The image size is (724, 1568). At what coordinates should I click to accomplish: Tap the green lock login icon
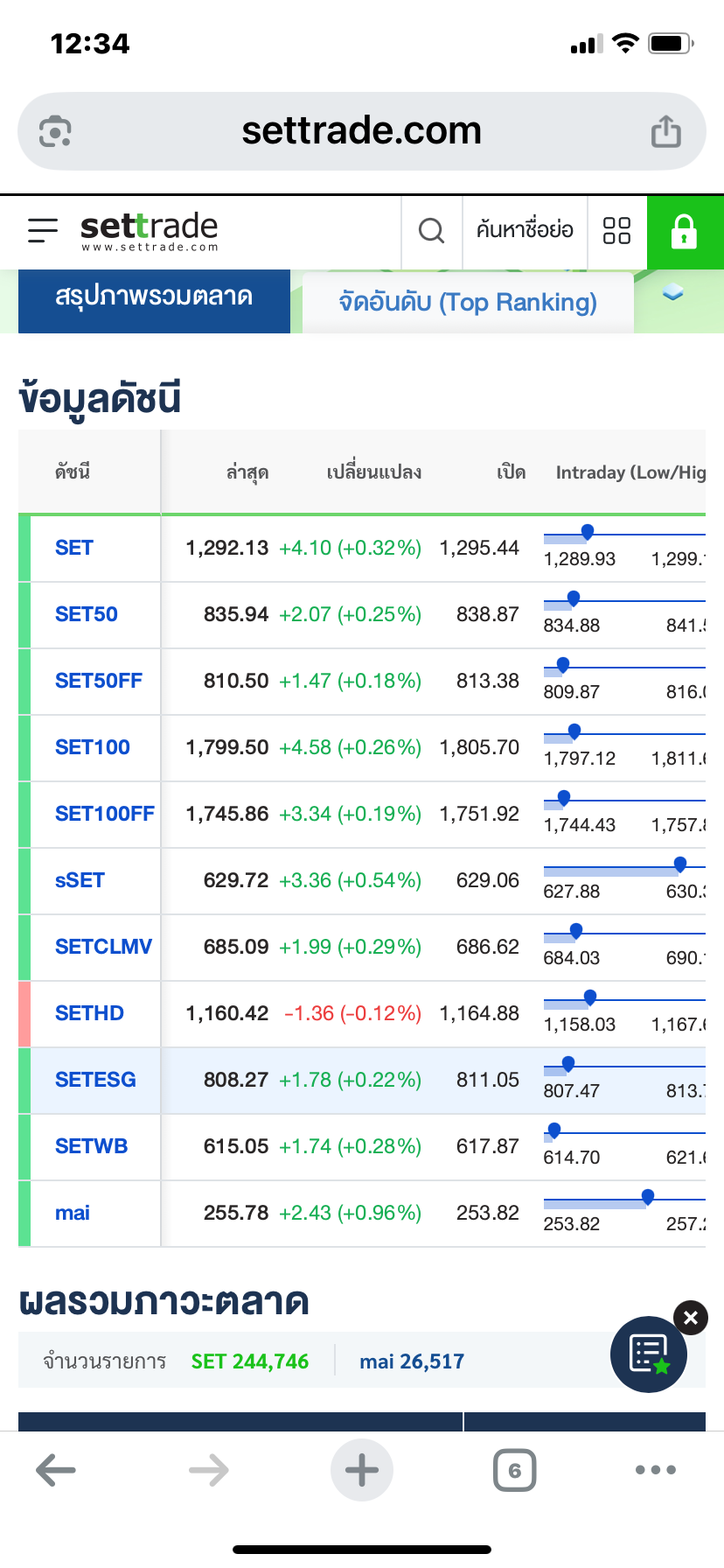(x=684, y=232)
